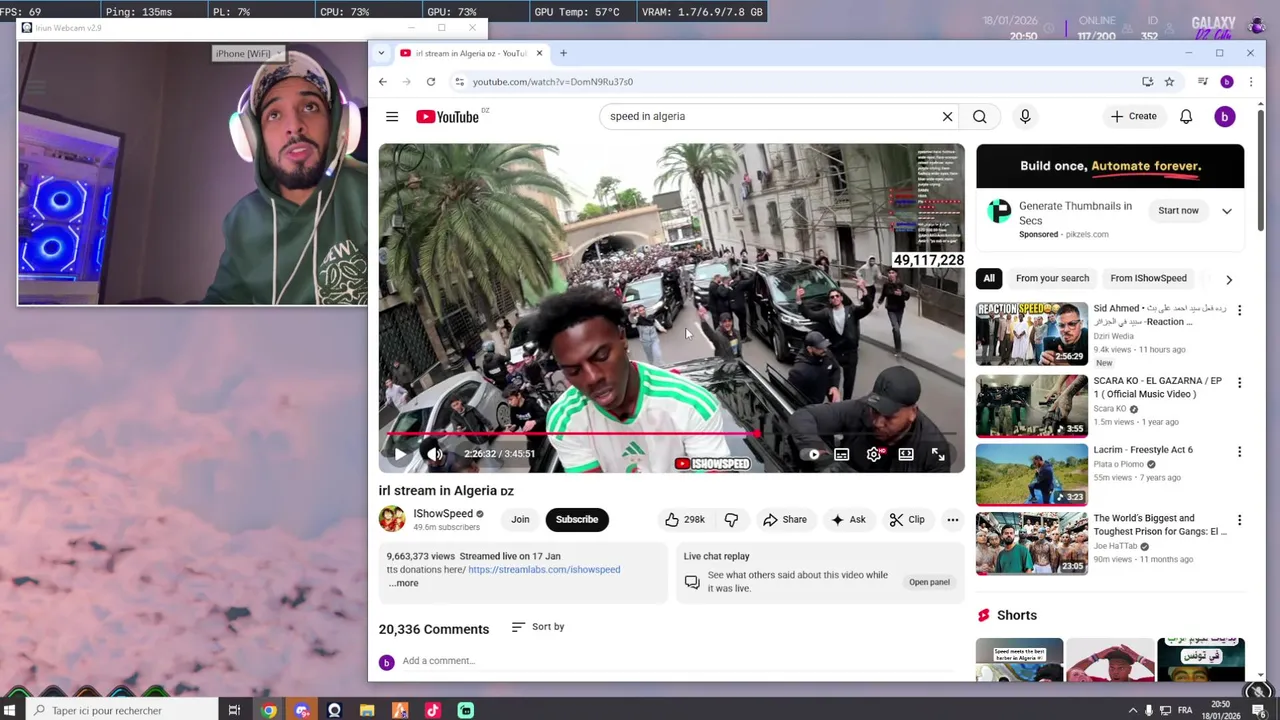The height and width of the screenshot is (720, 1280).
Task: Expand the sponsored ad chevron
Action: [1227, 211]
